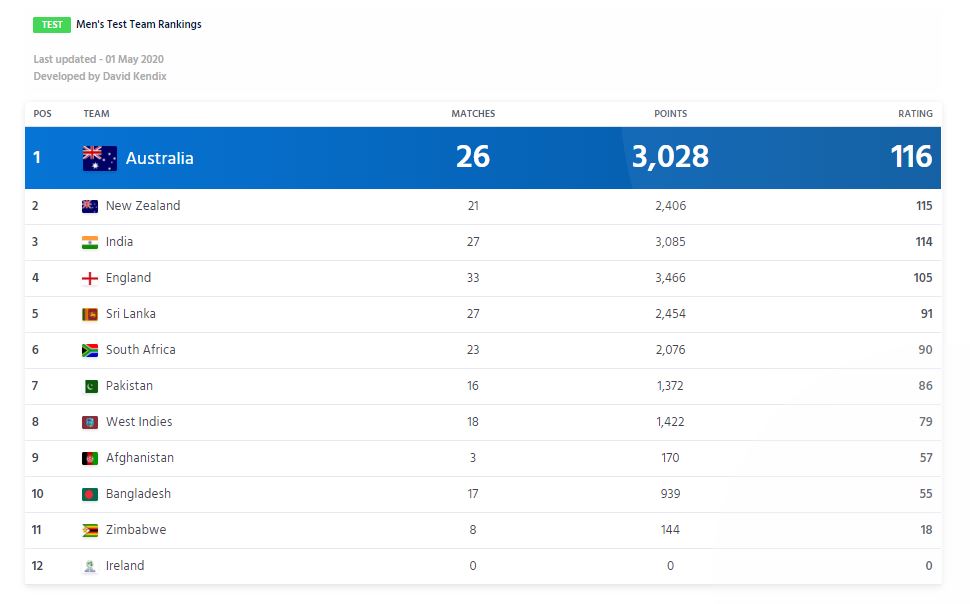Click the Australia flag icon
Screen dimensions: 970x604
100,158
